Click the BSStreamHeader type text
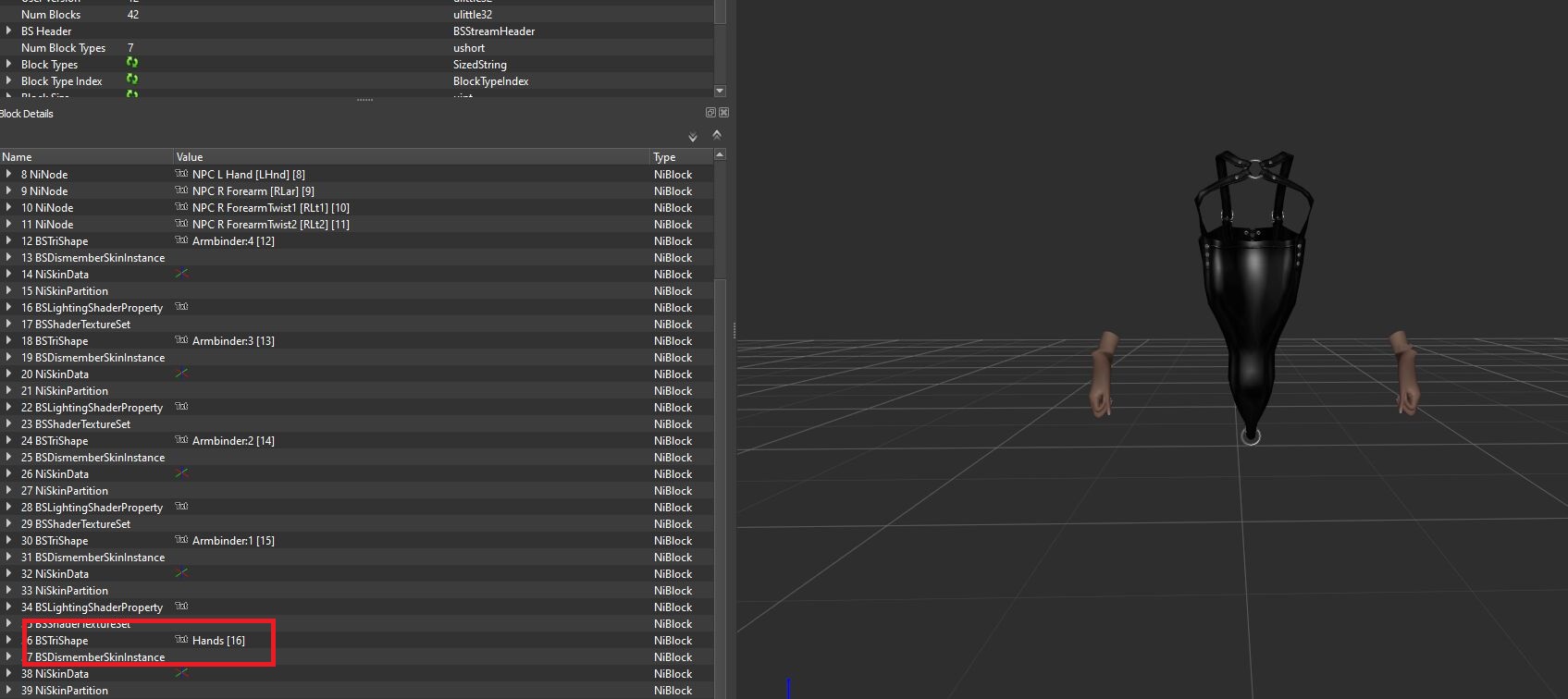 [494, 31]
